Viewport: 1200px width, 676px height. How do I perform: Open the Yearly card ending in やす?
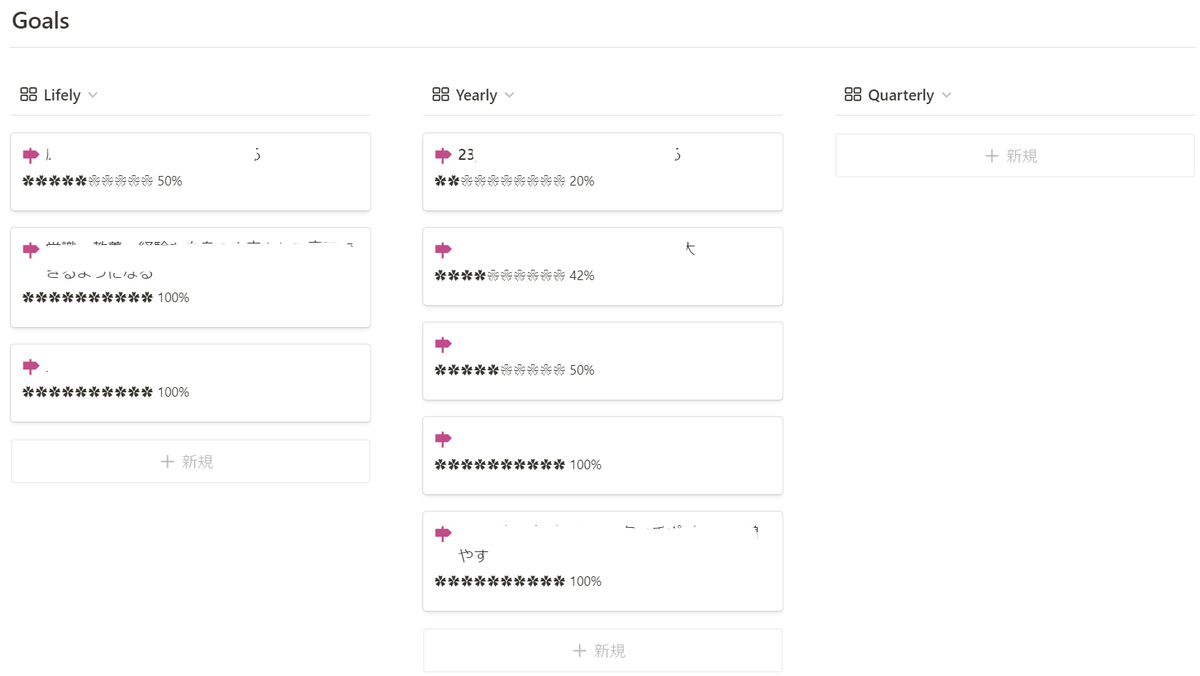coord(602,561)
